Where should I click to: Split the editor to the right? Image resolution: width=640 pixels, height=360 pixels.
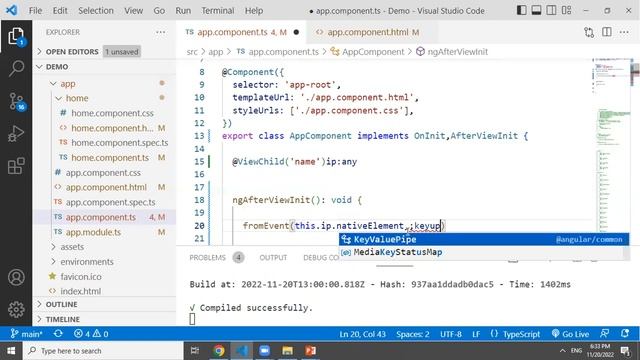click(607, 32)
